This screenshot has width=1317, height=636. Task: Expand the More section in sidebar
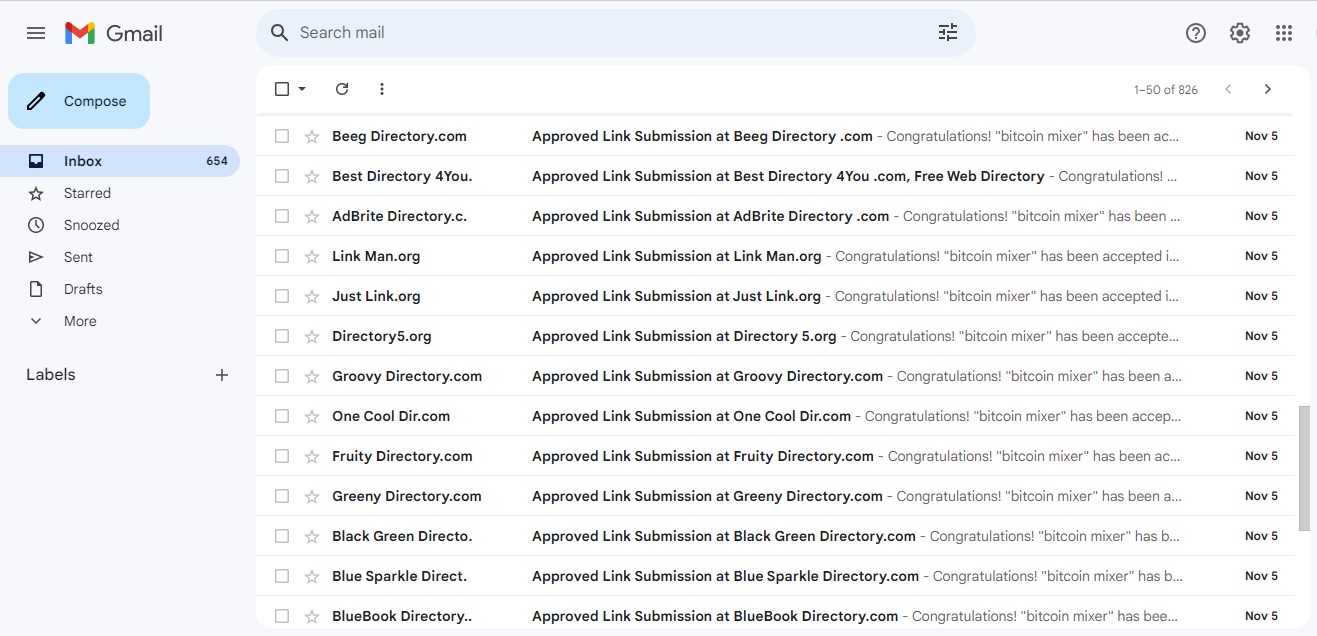[80, 321]
